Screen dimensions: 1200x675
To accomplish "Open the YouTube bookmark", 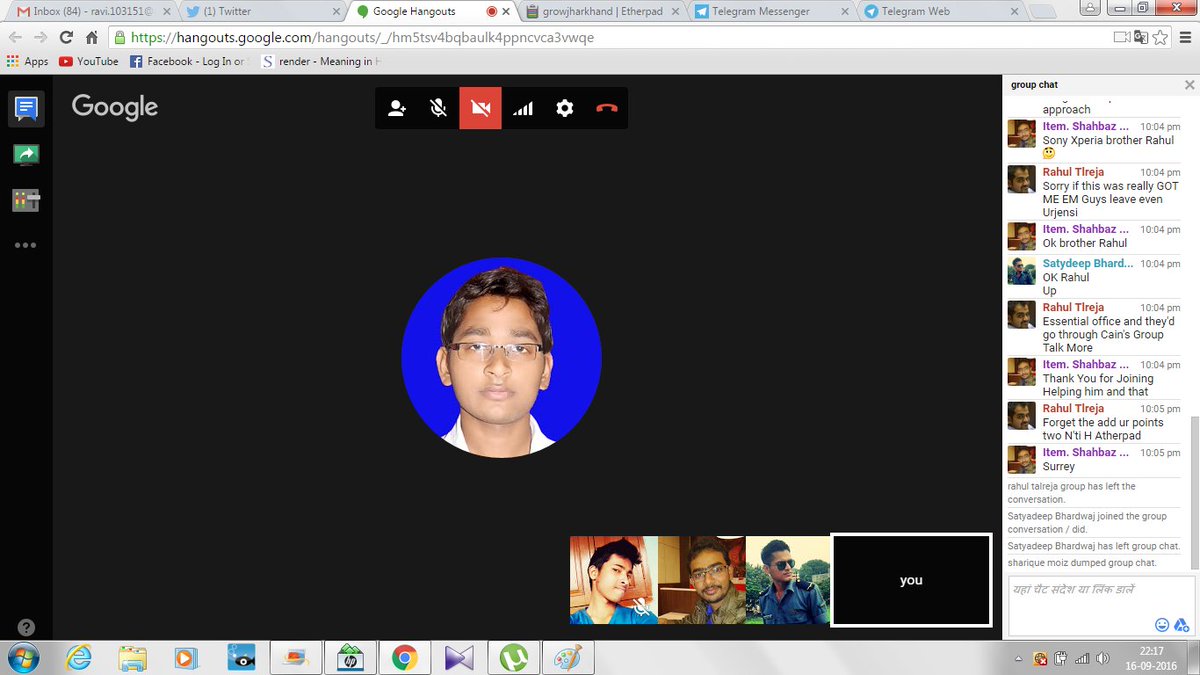I will (x=89, y=61).
